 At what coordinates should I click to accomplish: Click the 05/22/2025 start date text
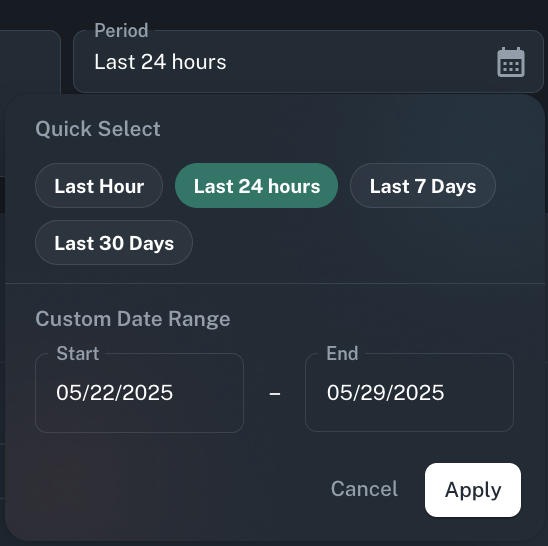[x=115, y=393]
